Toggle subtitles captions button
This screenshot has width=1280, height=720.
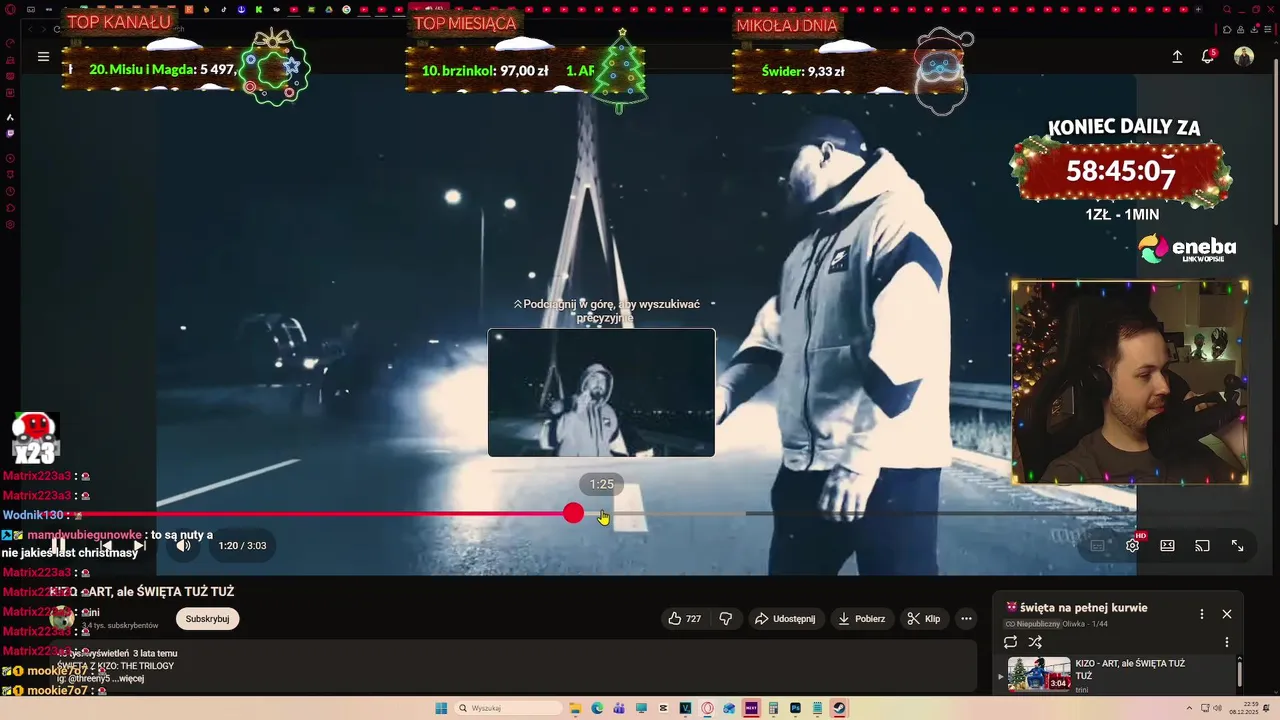click(1097, 545)
